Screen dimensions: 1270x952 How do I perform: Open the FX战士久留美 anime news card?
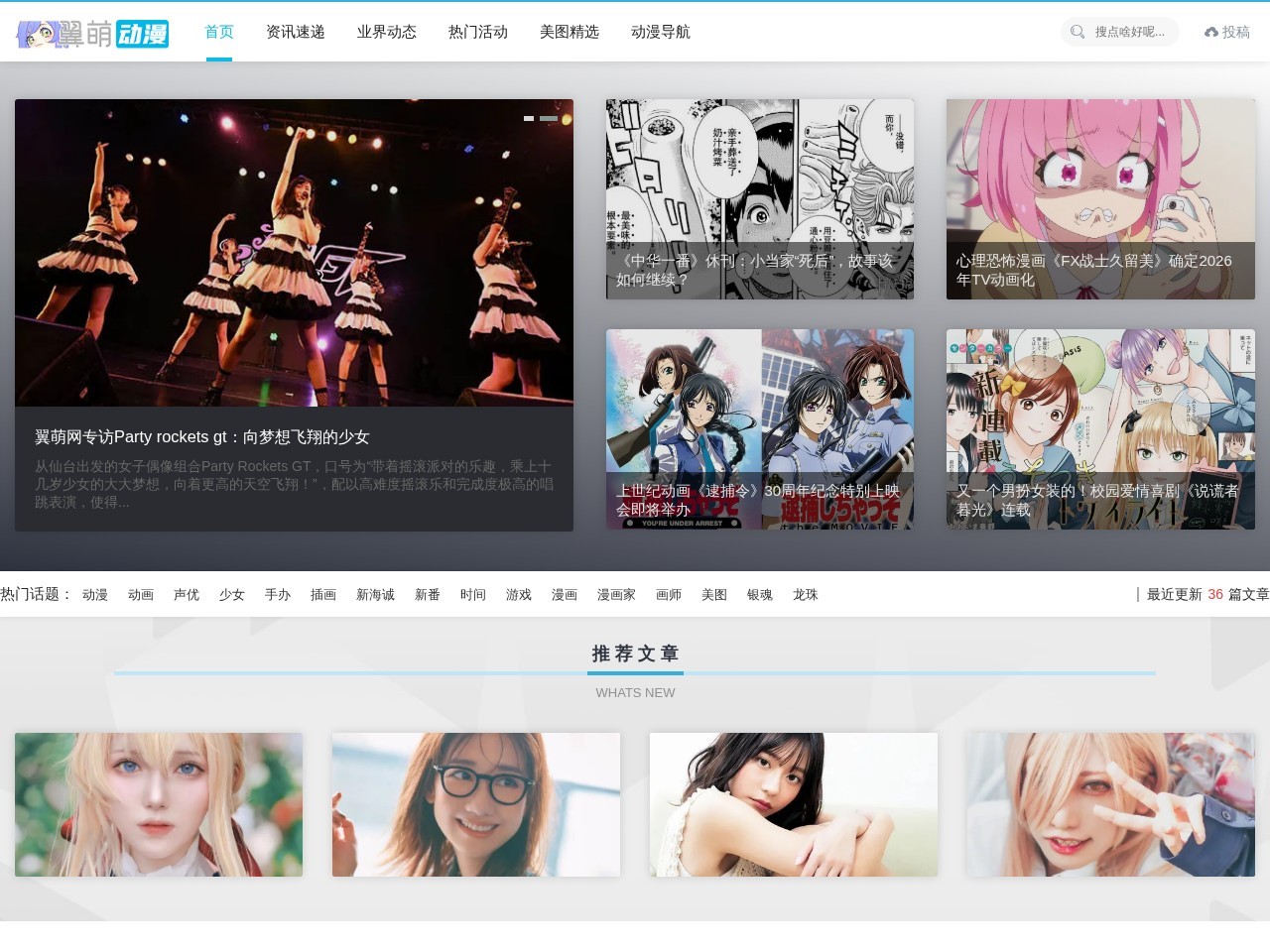1100,198
